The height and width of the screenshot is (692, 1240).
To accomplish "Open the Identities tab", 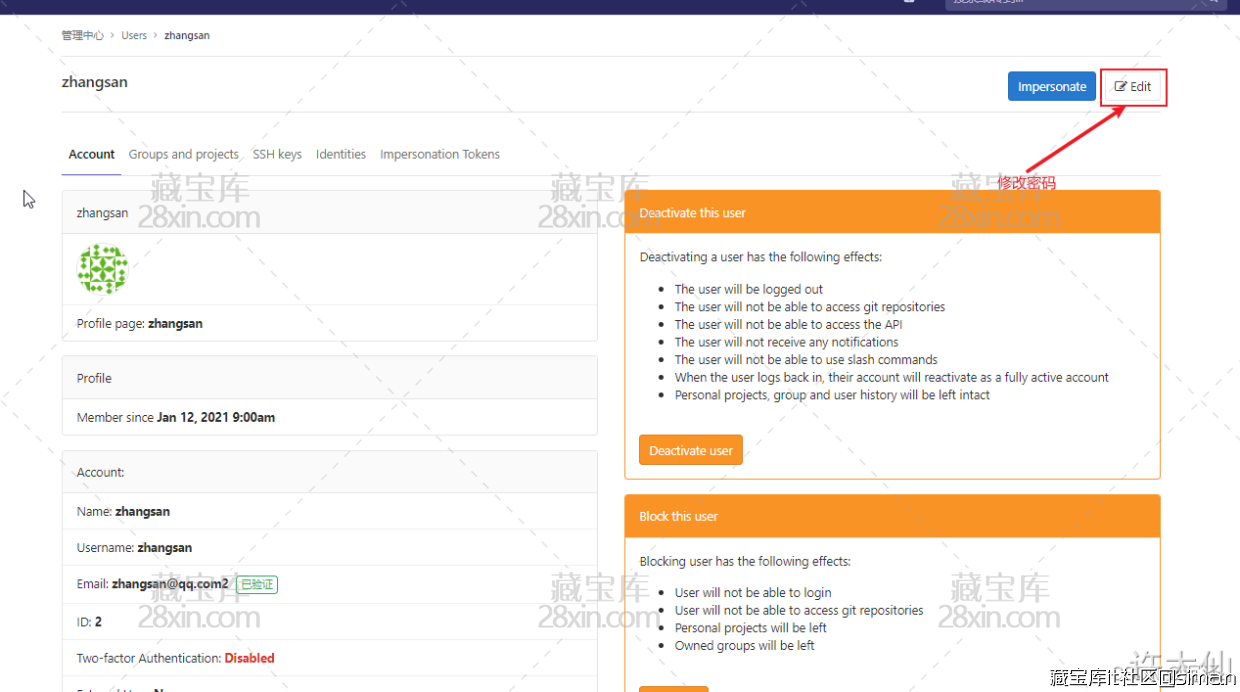I will click(341, 154).
